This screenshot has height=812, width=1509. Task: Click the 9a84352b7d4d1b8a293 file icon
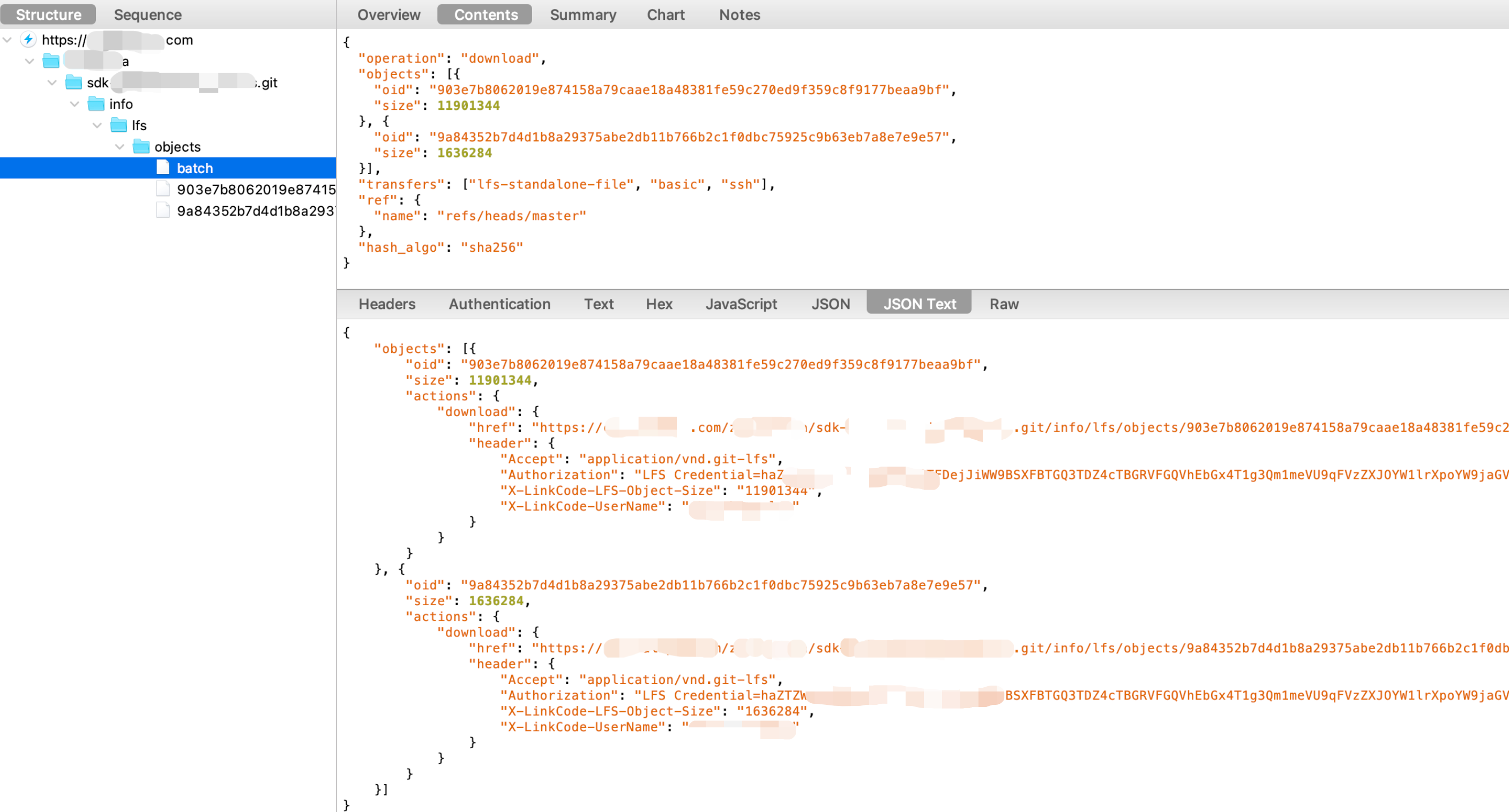tap(163, 210)
